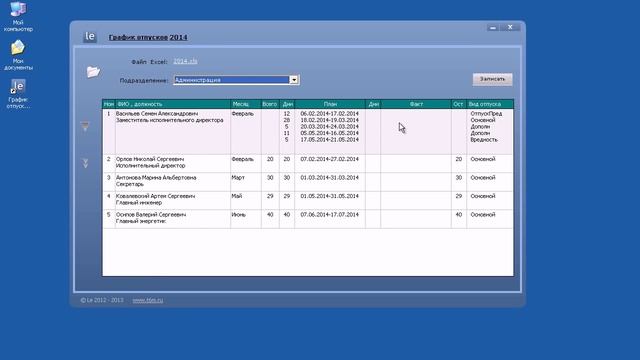640x360 pixels.
Task: Open 'Мой компьютер' desktop icon
Action: pos(18,17)
